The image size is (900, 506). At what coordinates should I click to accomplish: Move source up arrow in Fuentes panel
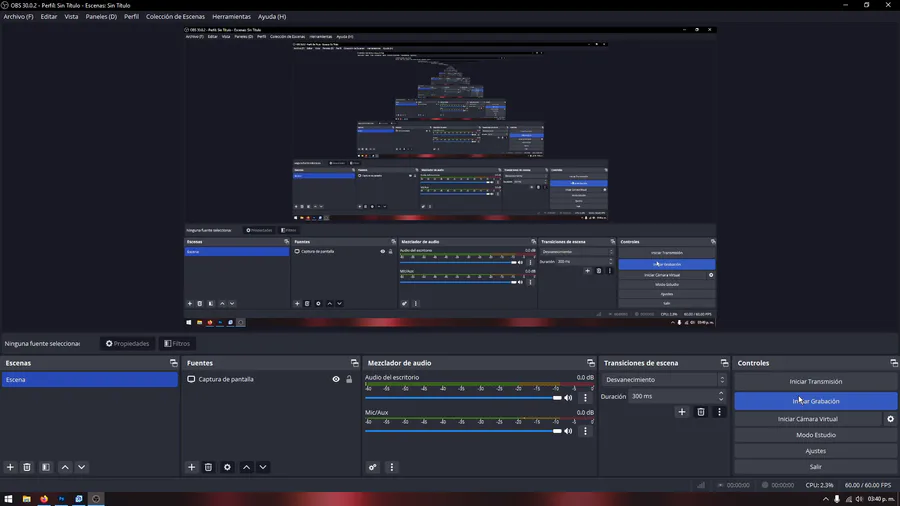(x=246, y=467)
